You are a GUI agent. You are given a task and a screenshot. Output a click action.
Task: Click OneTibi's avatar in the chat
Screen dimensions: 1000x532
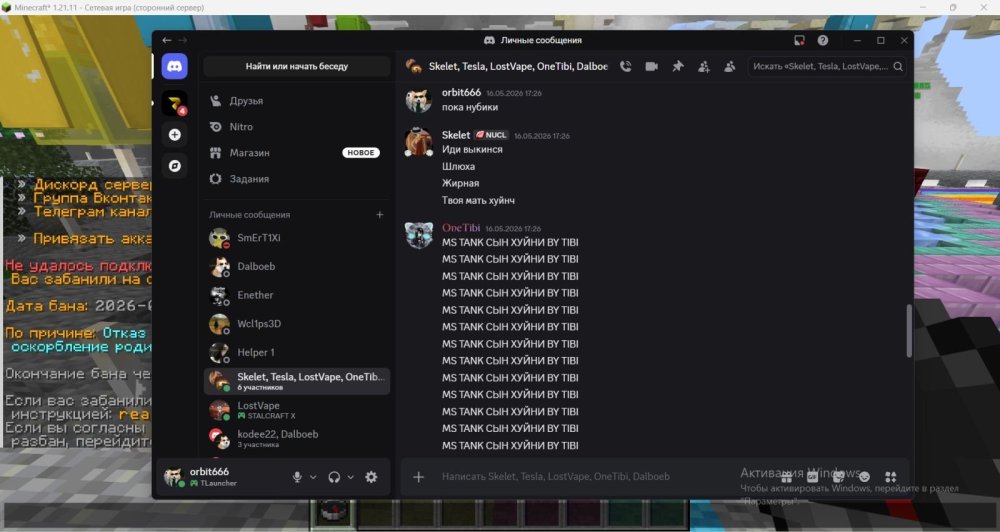pyautogui.click(x=419, y=235)
